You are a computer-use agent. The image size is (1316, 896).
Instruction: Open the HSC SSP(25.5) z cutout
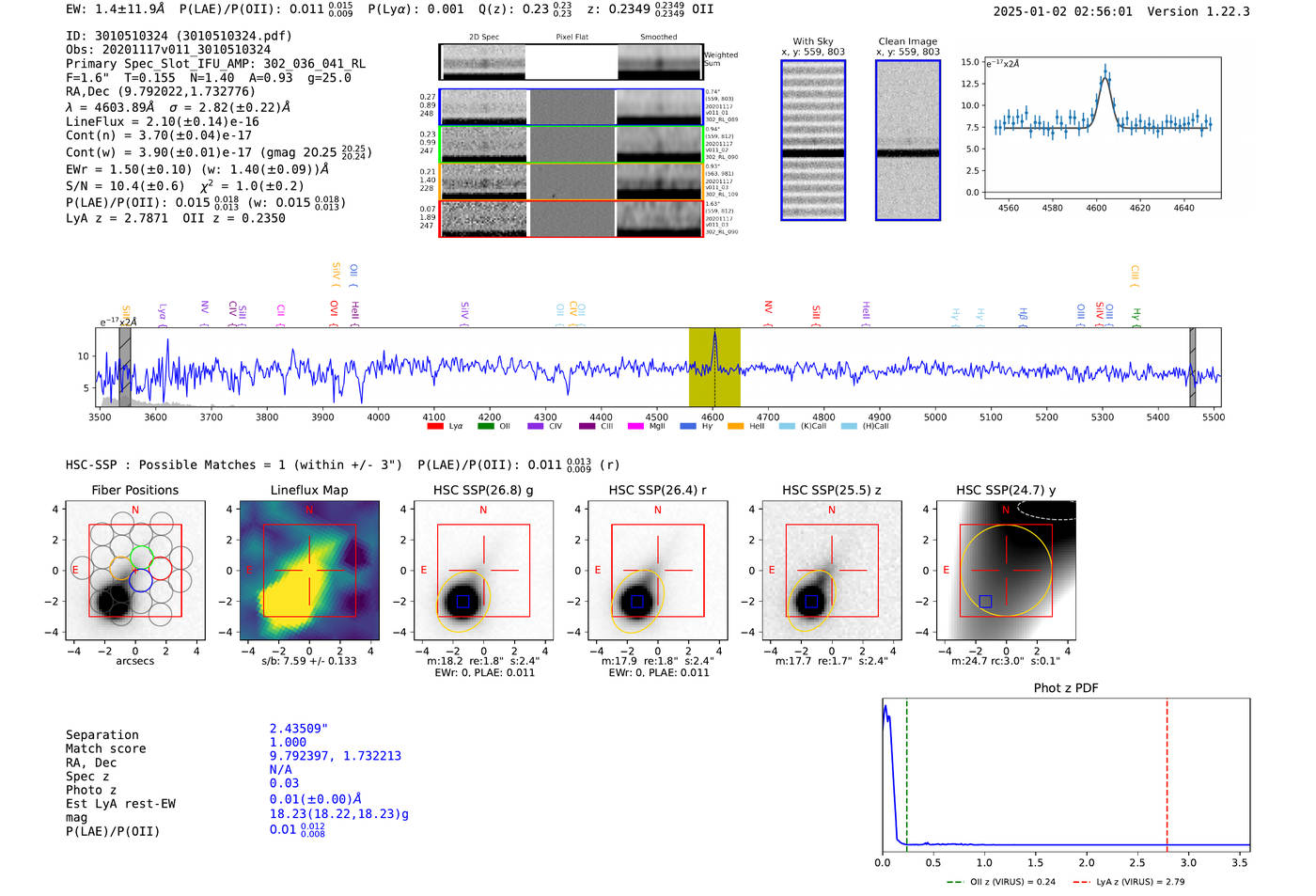[x=831, y=570]
